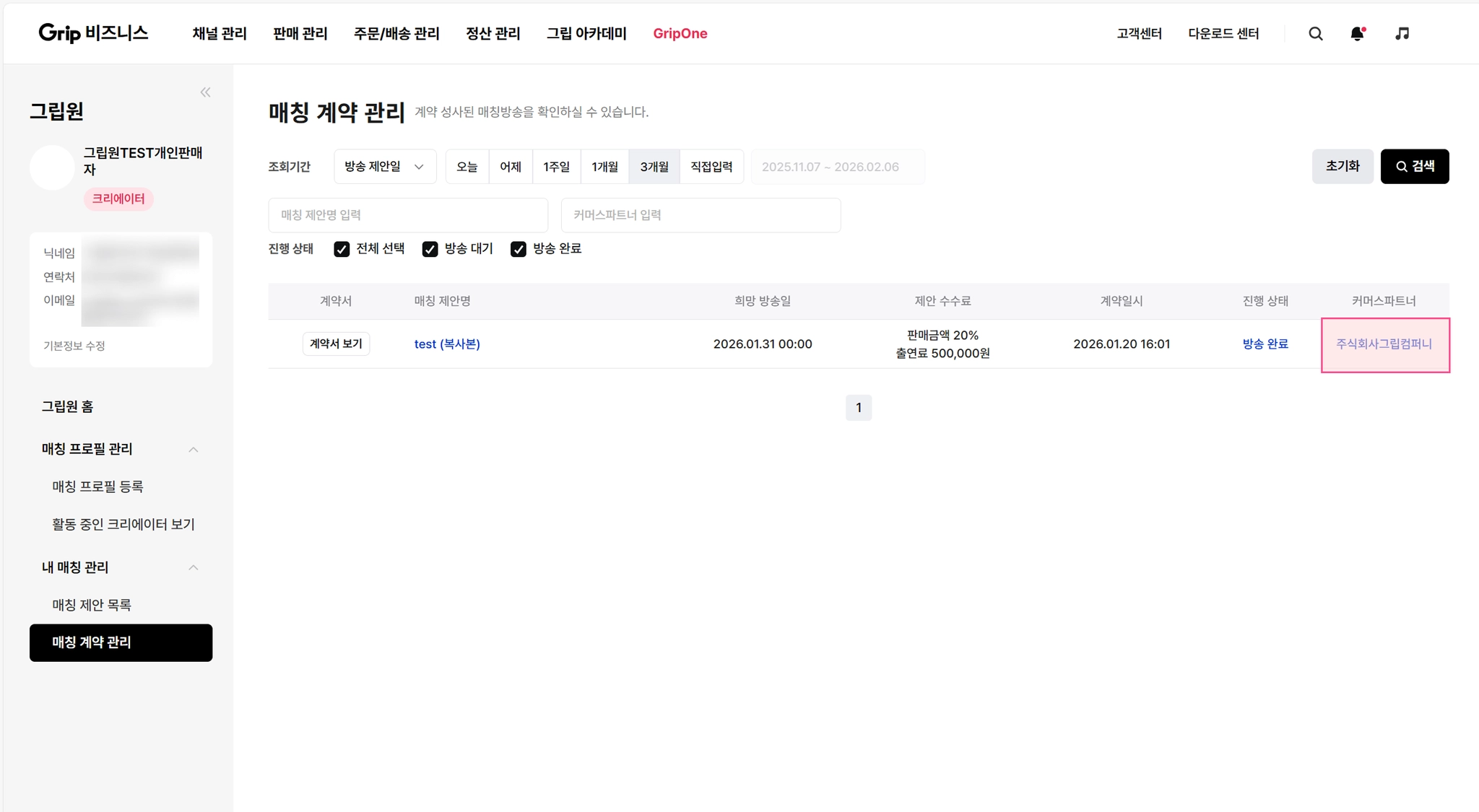Viewport: 1479px width, 812px height.
Task: Open the GripOne menu item
Action: pos(680,34)
